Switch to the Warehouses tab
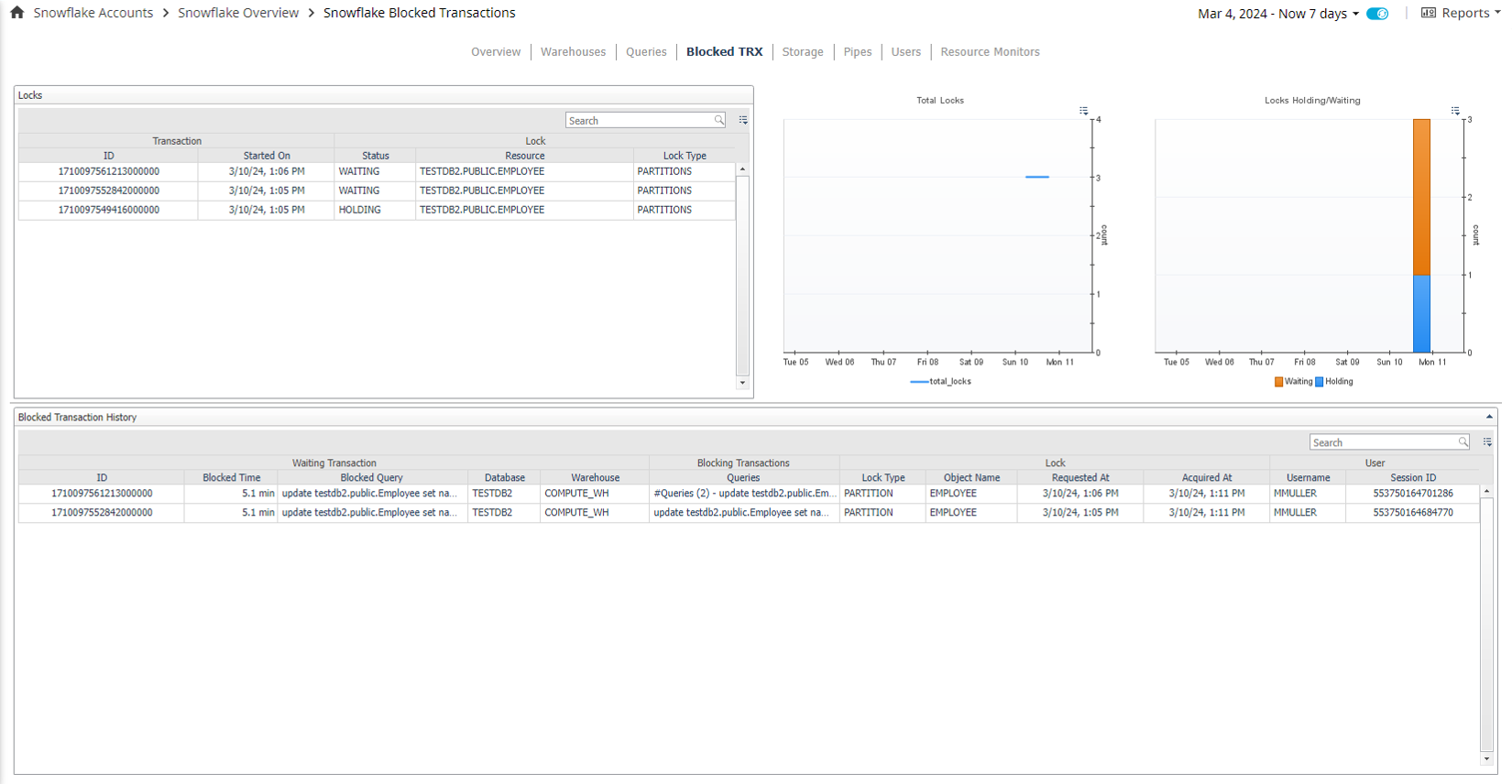The height and width of the screenshot is (784, 1512). tap(573, 52)
